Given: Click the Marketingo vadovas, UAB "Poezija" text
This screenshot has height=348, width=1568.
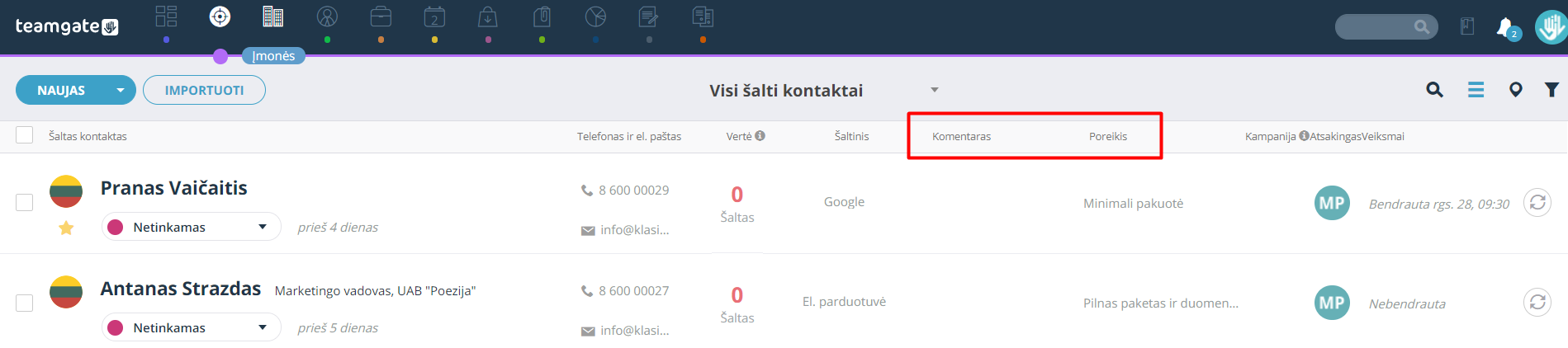Looking at the screenshot, I should [375, 291].
